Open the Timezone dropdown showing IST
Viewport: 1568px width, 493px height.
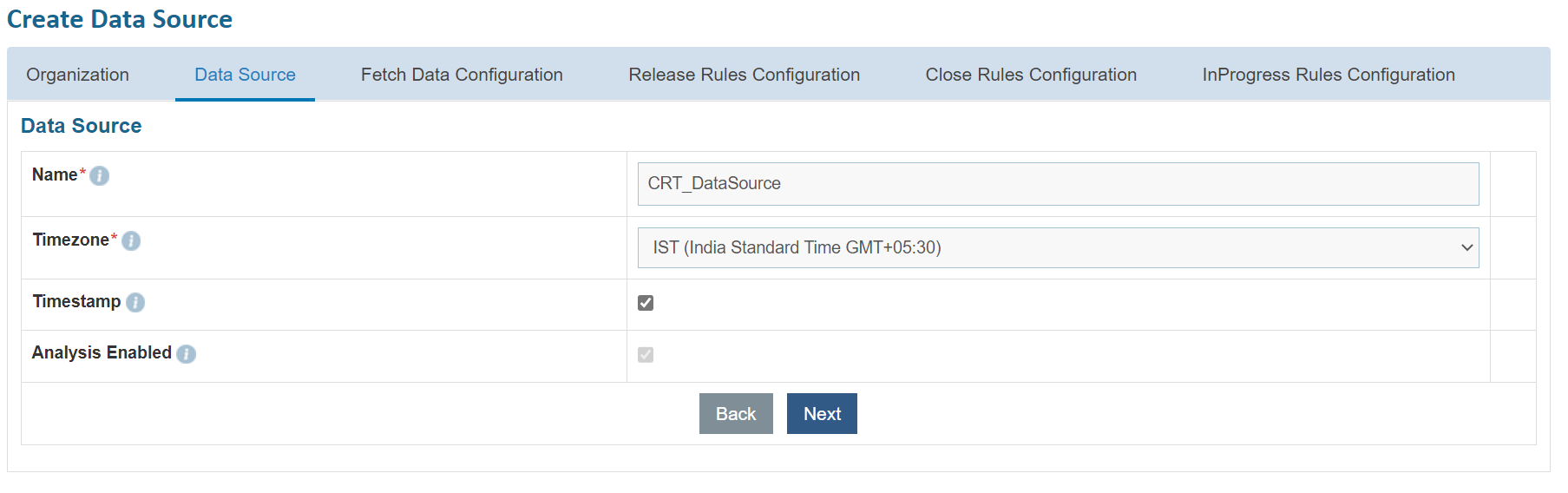(1057, 248)
